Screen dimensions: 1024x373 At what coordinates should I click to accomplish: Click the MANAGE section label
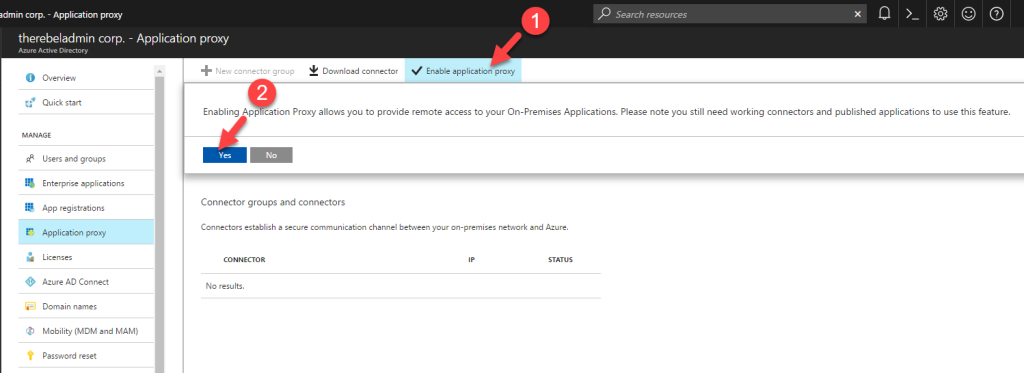[37, 135]
